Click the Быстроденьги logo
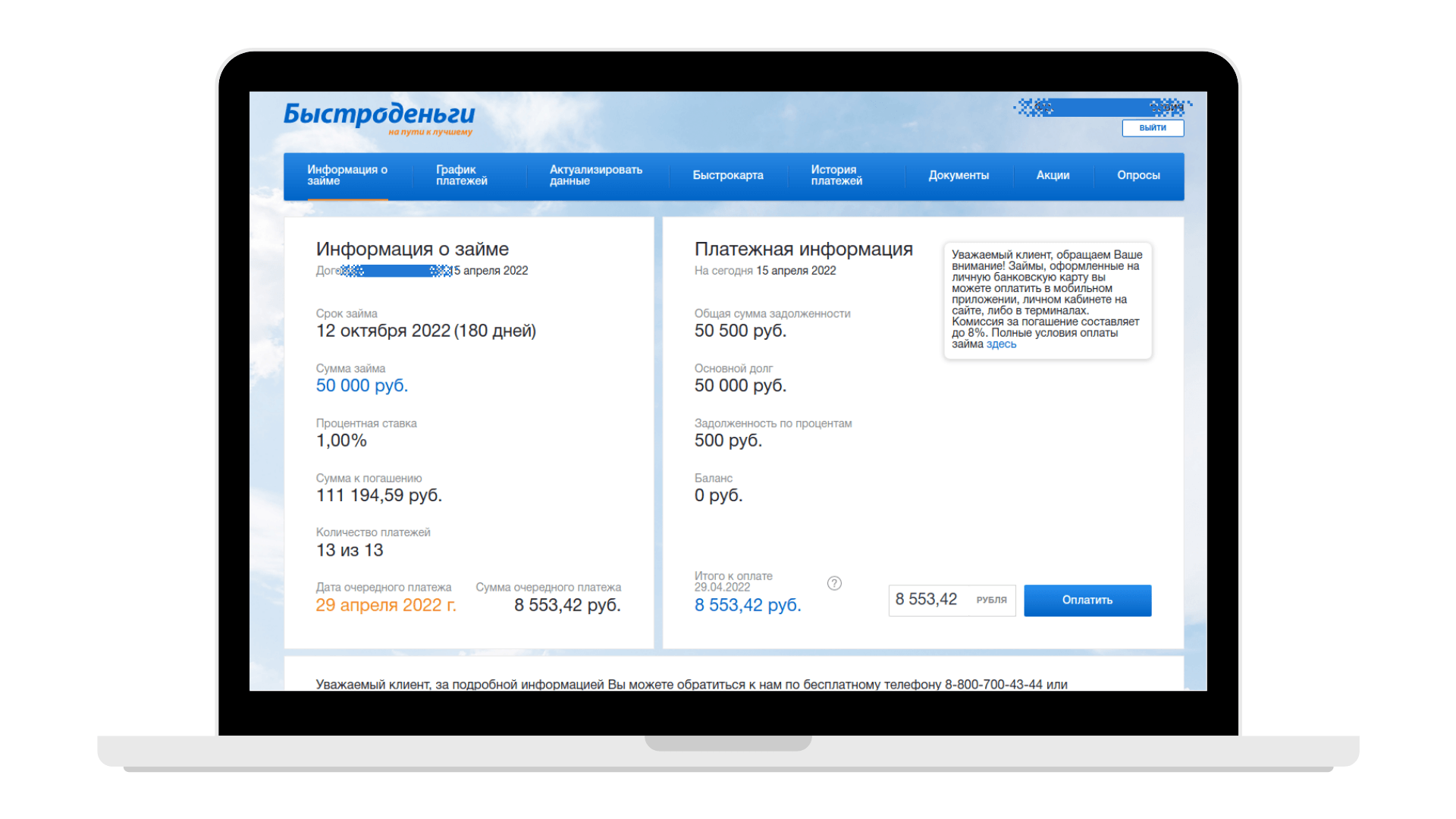The width and height of the screenshot is (1456, 819). [379, 118]
